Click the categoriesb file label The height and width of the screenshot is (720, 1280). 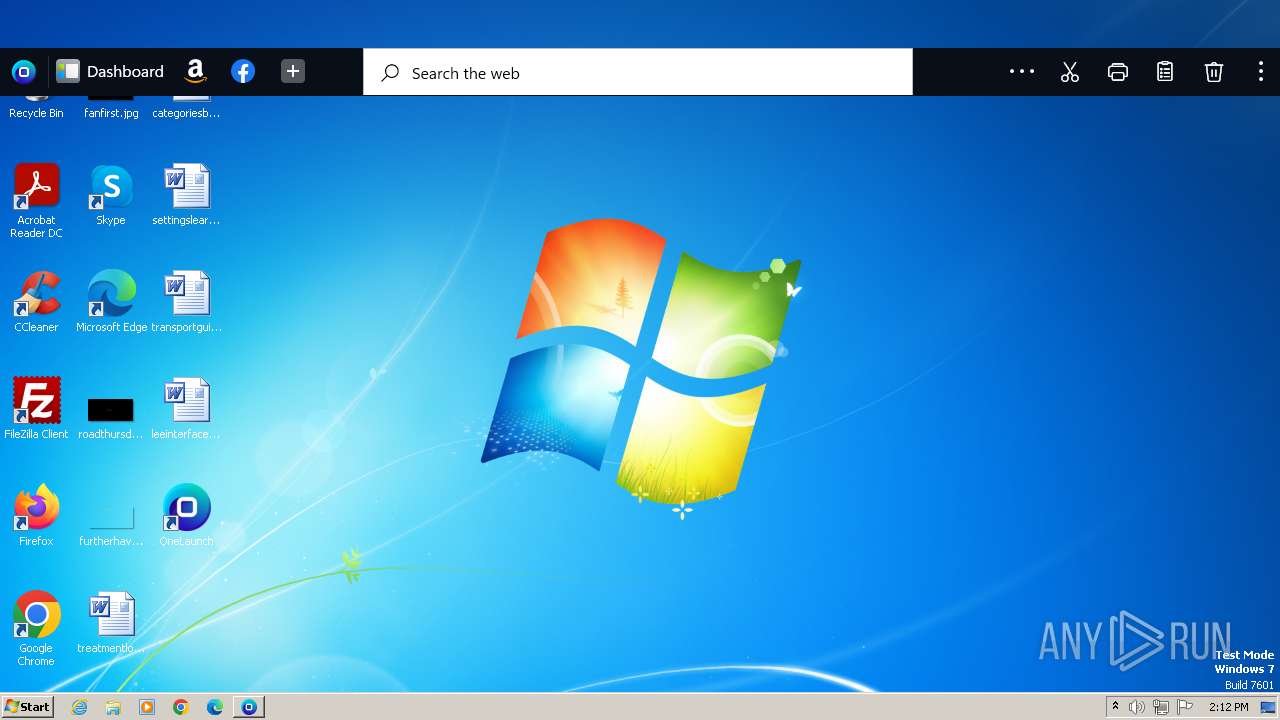186,113
